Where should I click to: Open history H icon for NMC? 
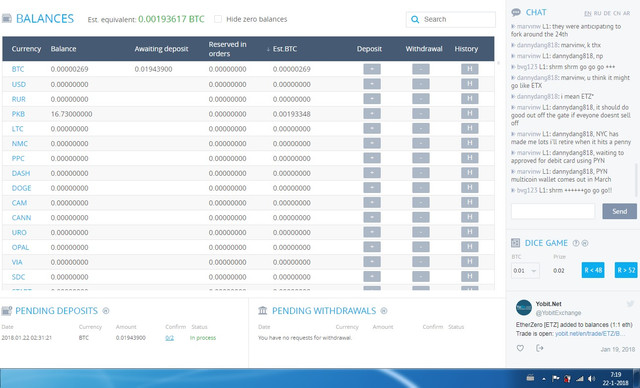coord(469,143)
